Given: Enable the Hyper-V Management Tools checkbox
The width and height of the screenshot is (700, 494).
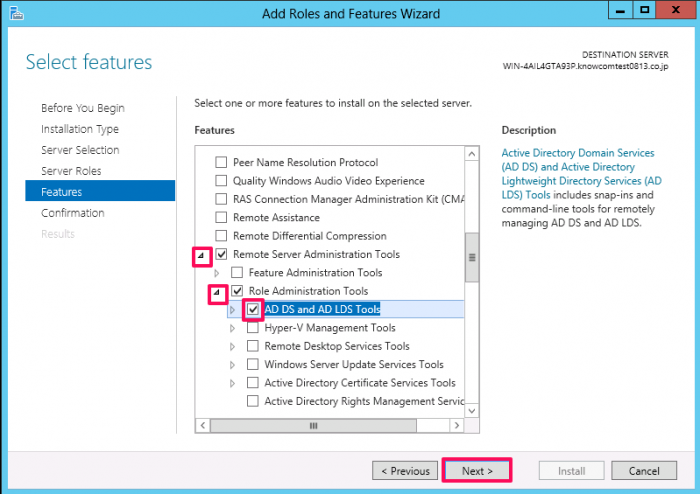Looking at the screenshot, I should pyautogui.click(x=253, y=328).
